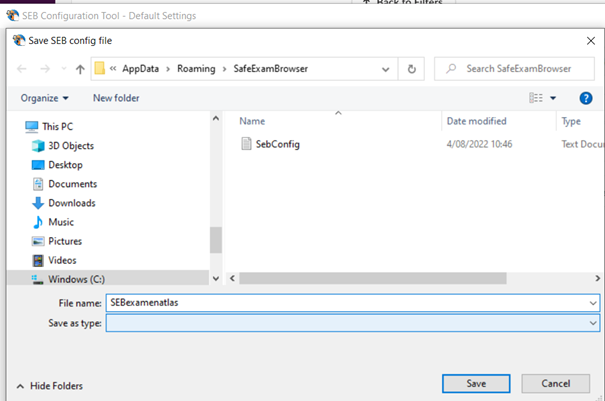Click the Refresh button in address bar

tap(411, 69)
